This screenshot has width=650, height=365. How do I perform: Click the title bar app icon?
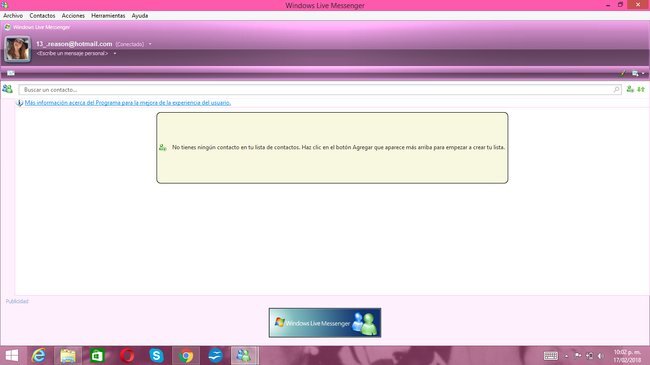(x=5, y=5)
